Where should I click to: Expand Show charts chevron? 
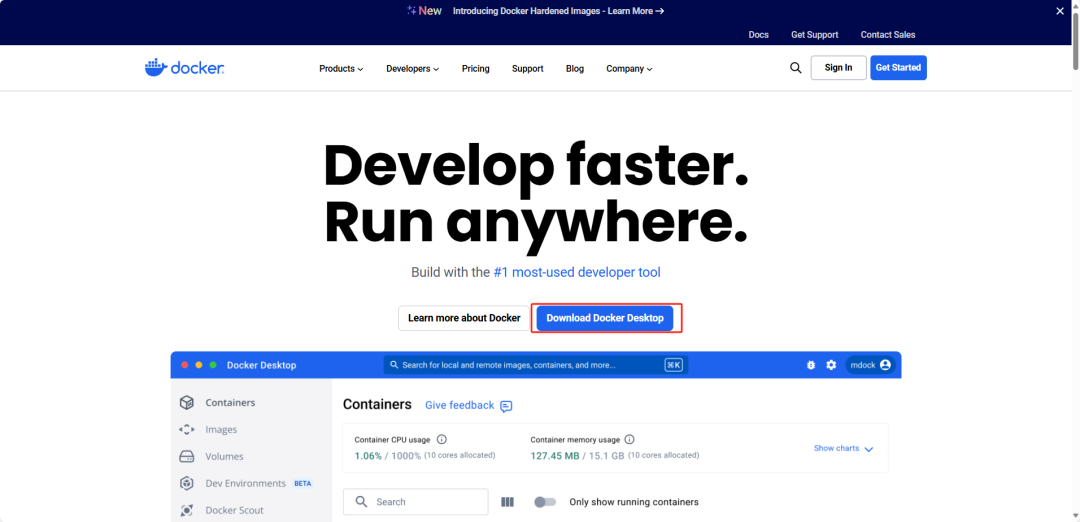[869, 449]
